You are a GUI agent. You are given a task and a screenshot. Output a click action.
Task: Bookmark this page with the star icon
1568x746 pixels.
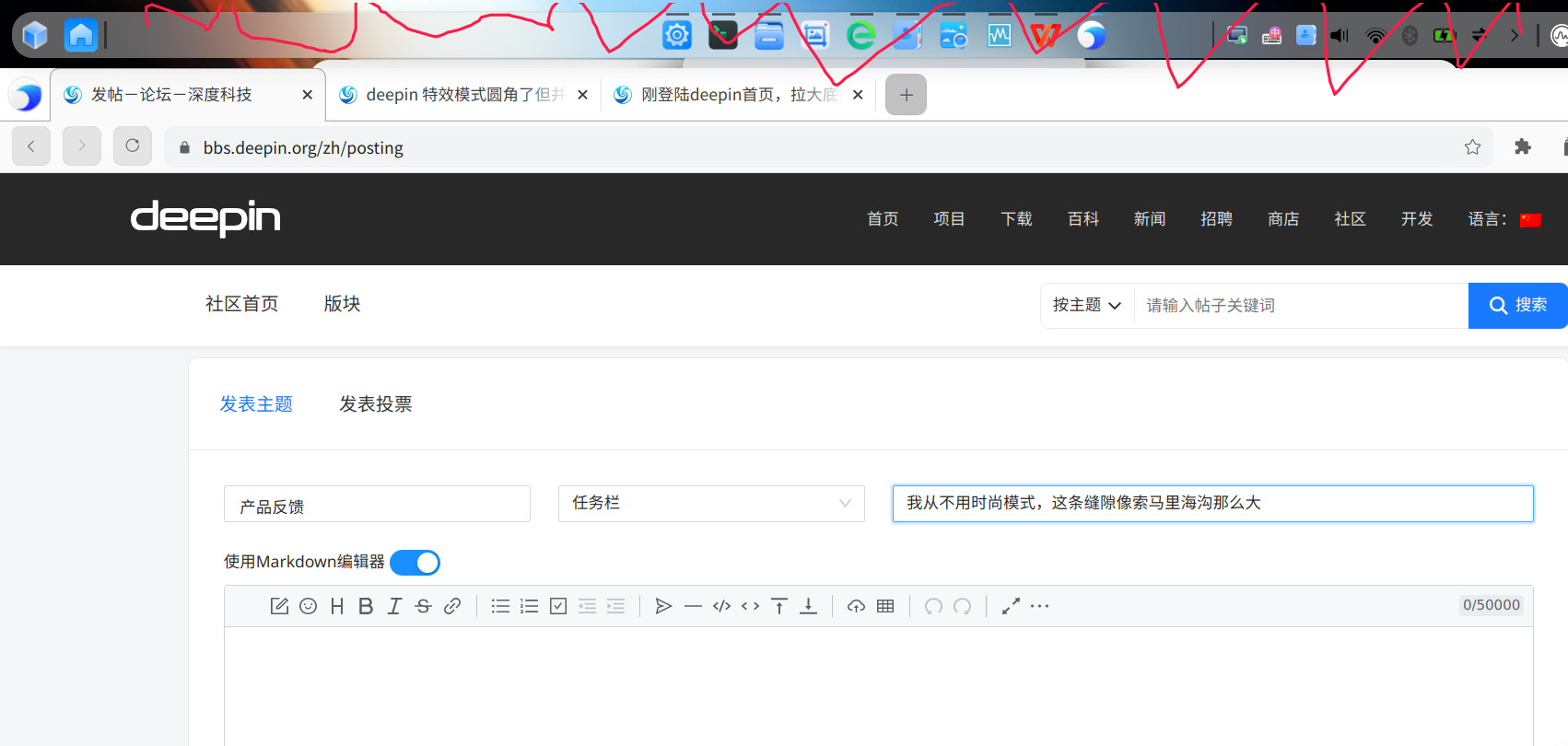(1472, 147)
